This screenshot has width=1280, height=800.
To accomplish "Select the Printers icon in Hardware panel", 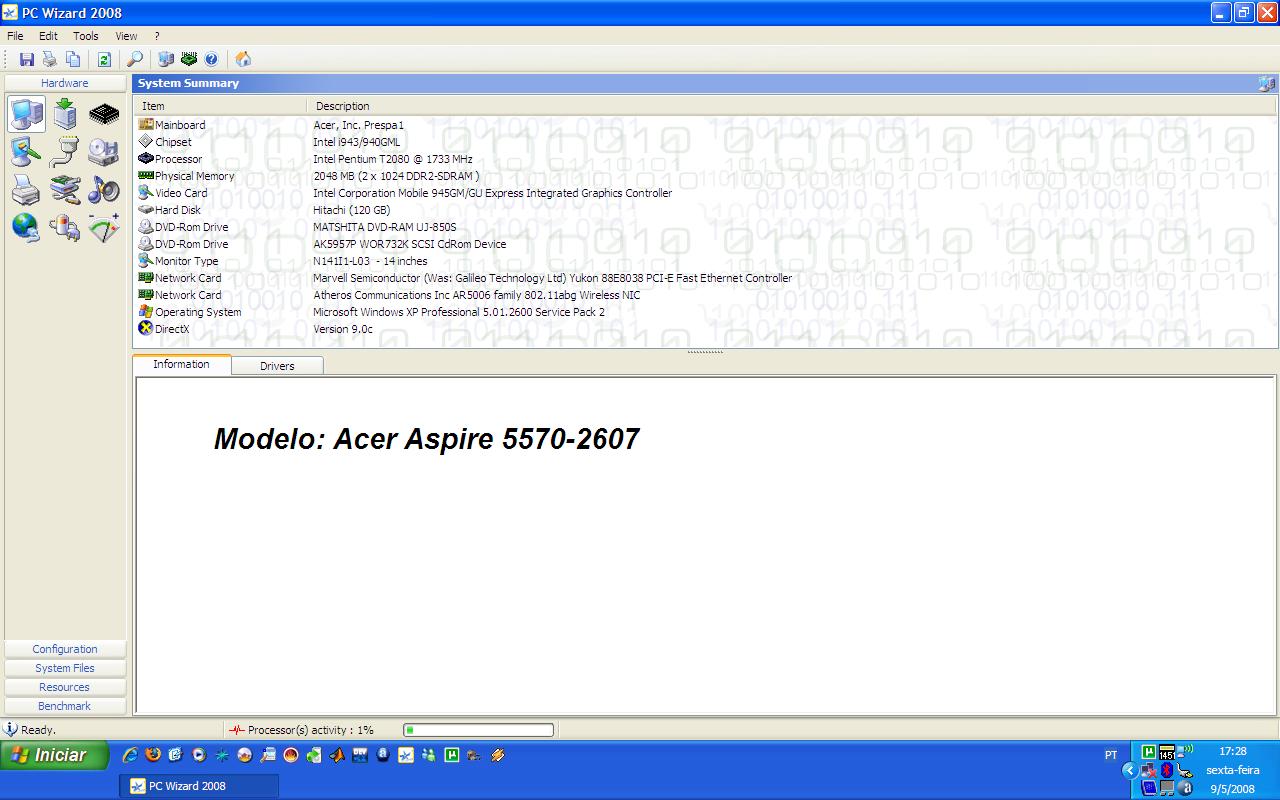I will pos(27,190).
